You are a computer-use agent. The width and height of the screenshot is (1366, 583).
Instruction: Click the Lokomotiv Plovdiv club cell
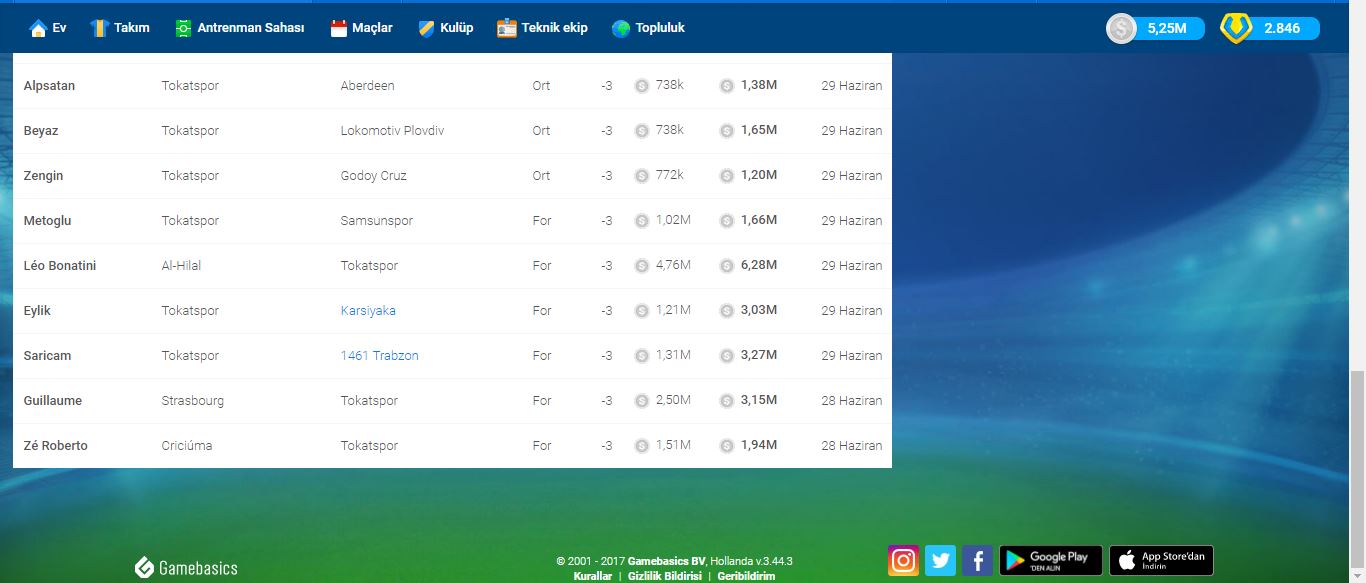click(391, 131)
